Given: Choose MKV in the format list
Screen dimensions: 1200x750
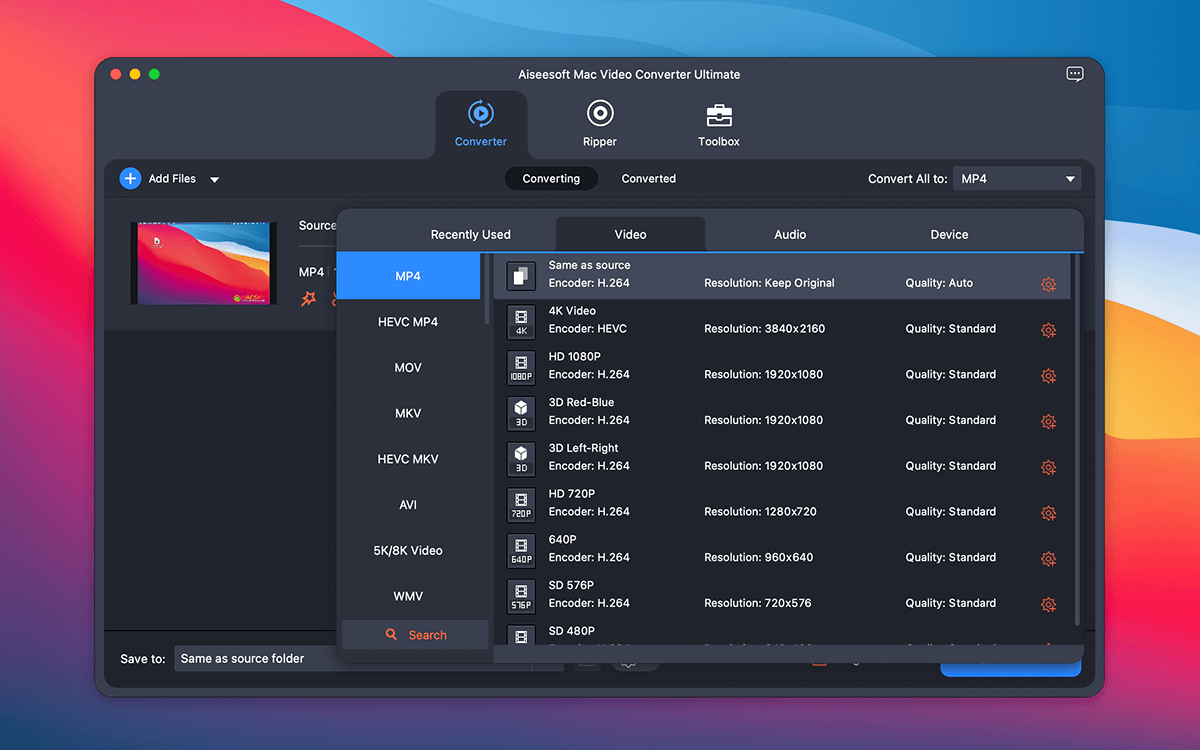Looking at the screenshot, I should click(408, 413).
